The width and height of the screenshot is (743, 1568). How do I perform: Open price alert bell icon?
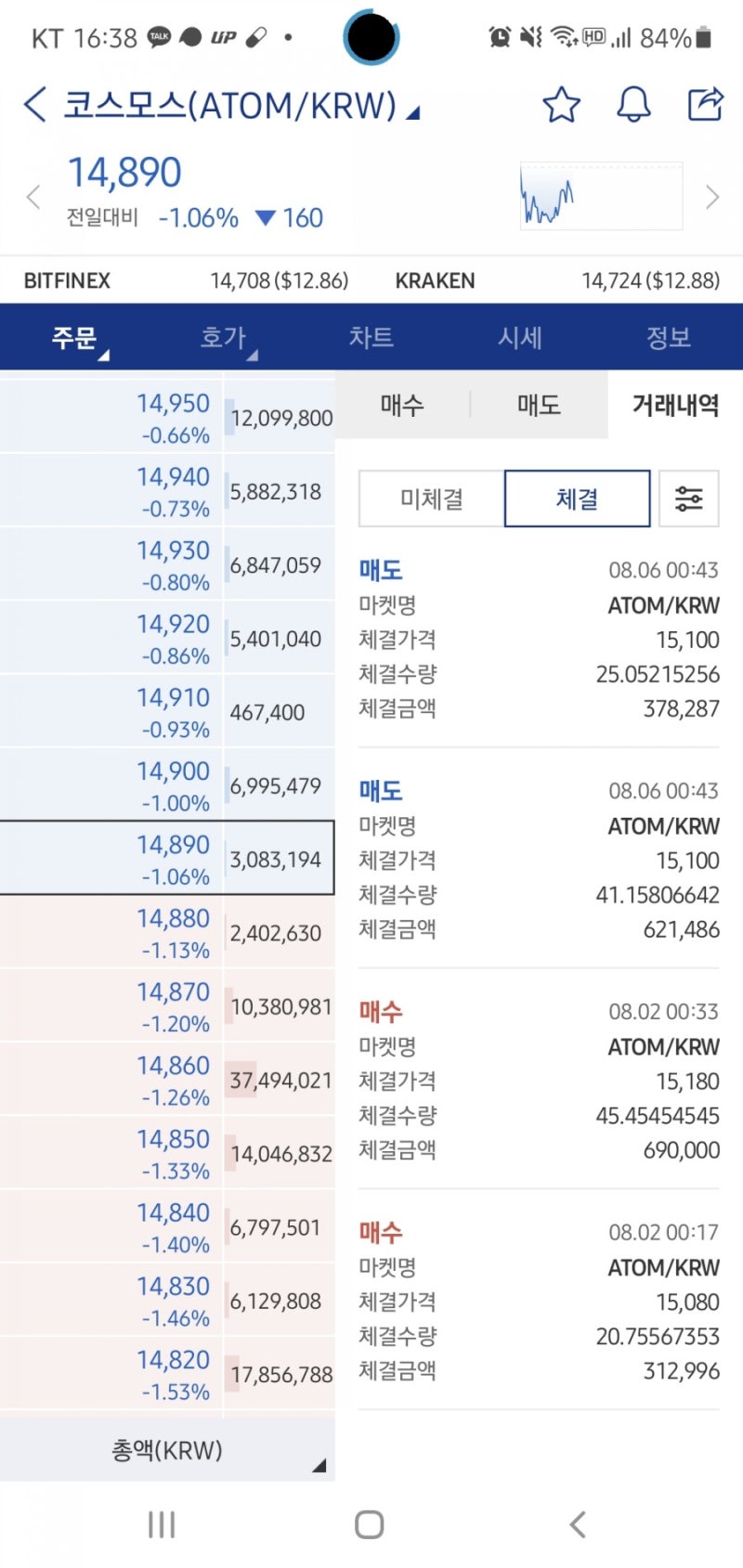634,105
